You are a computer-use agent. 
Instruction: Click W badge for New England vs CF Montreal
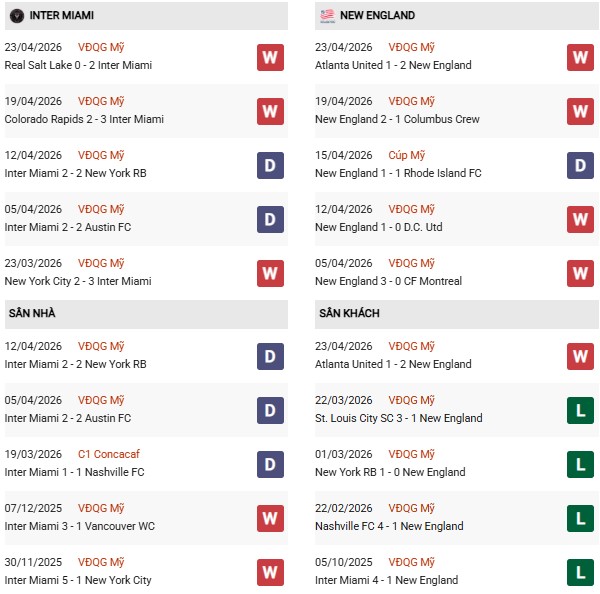(580, 273)
